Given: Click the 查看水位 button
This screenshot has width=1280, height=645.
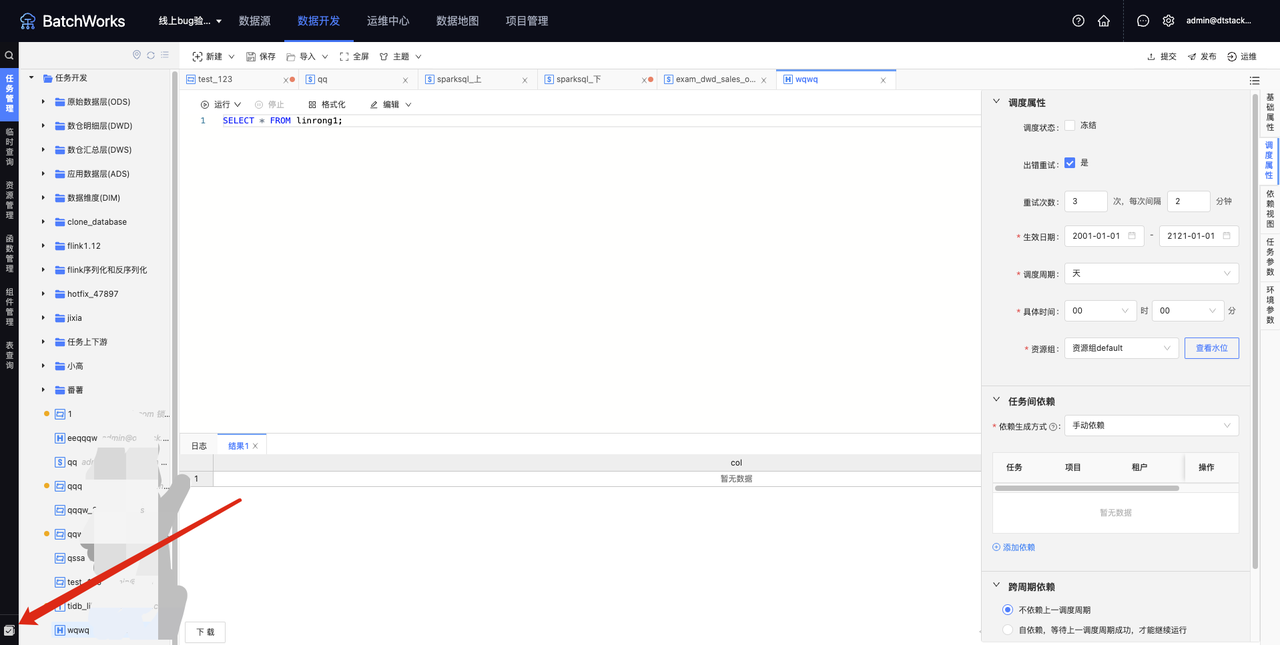Looking at the screenshot, I should 1212,348.
